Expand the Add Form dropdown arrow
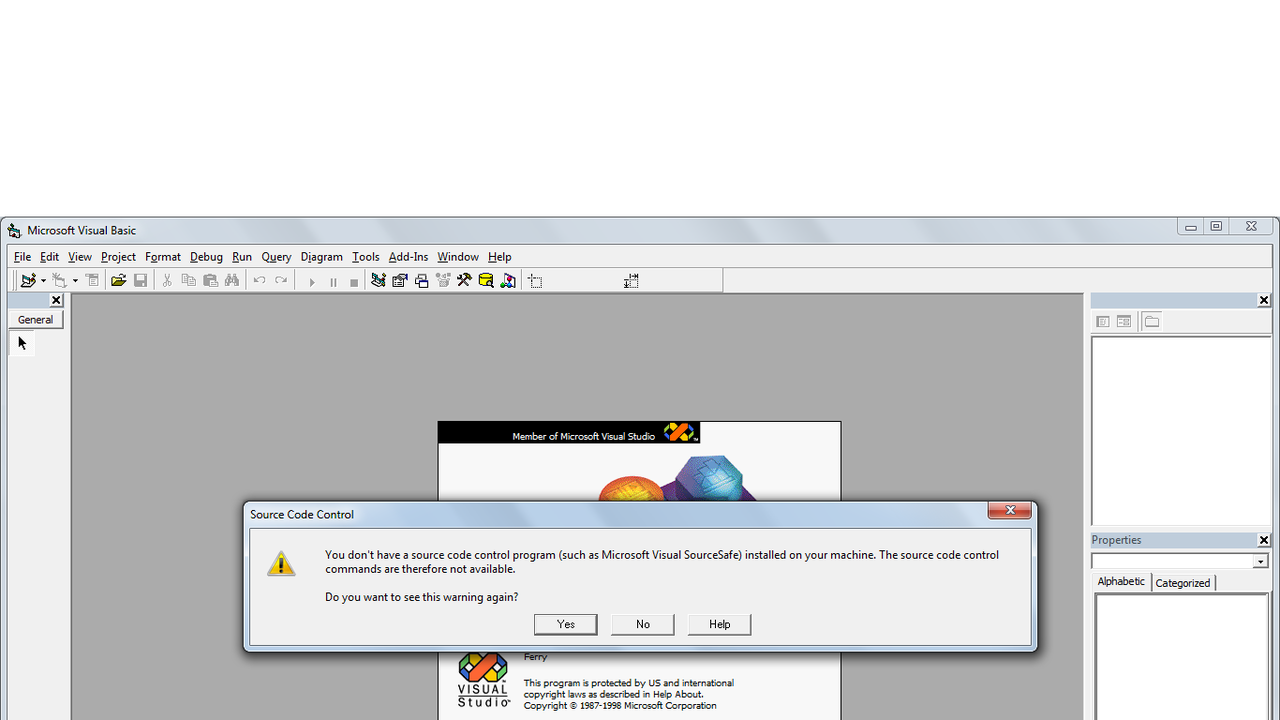This screenshot has height=720, width=1280. click(x=75, y=281)
